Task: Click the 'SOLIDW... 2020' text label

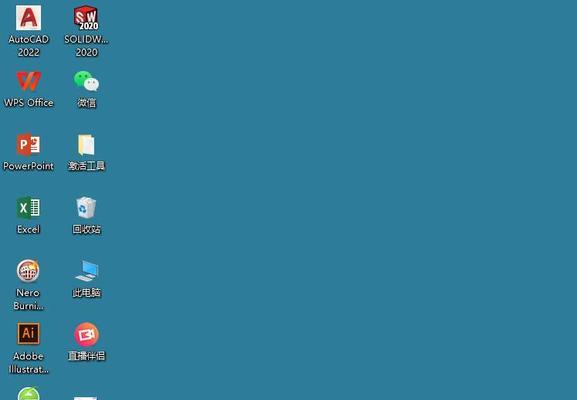Action: [86, 46]
